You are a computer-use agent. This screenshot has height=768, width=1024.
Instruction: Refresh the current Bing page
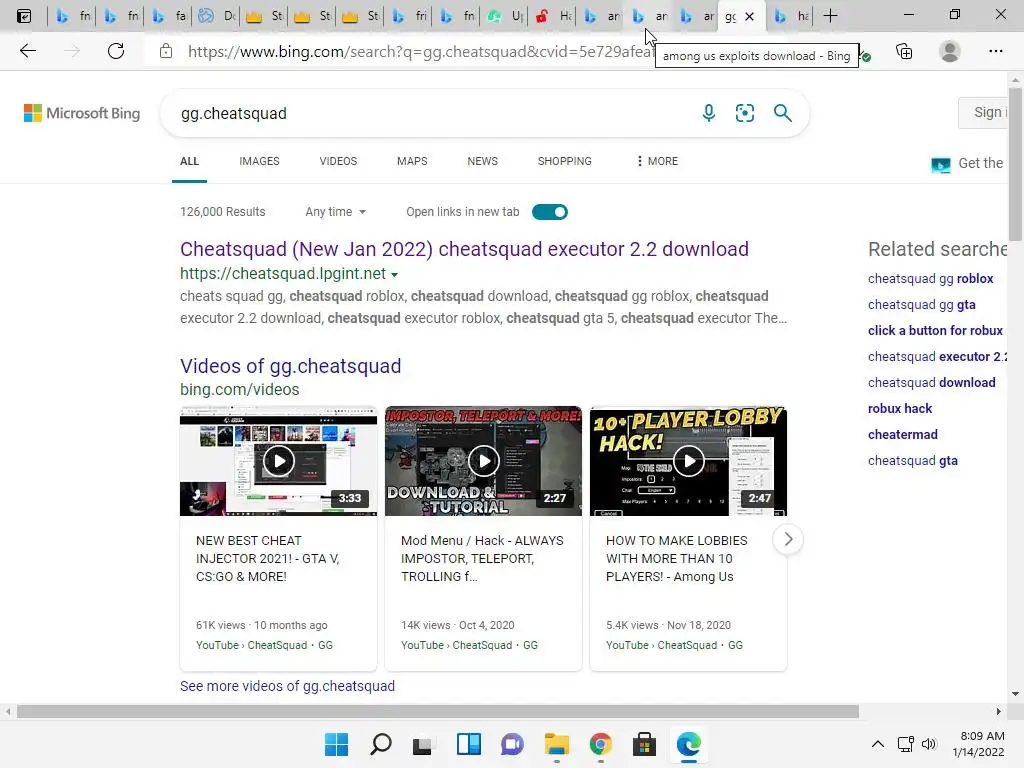(x=116, y=51)
